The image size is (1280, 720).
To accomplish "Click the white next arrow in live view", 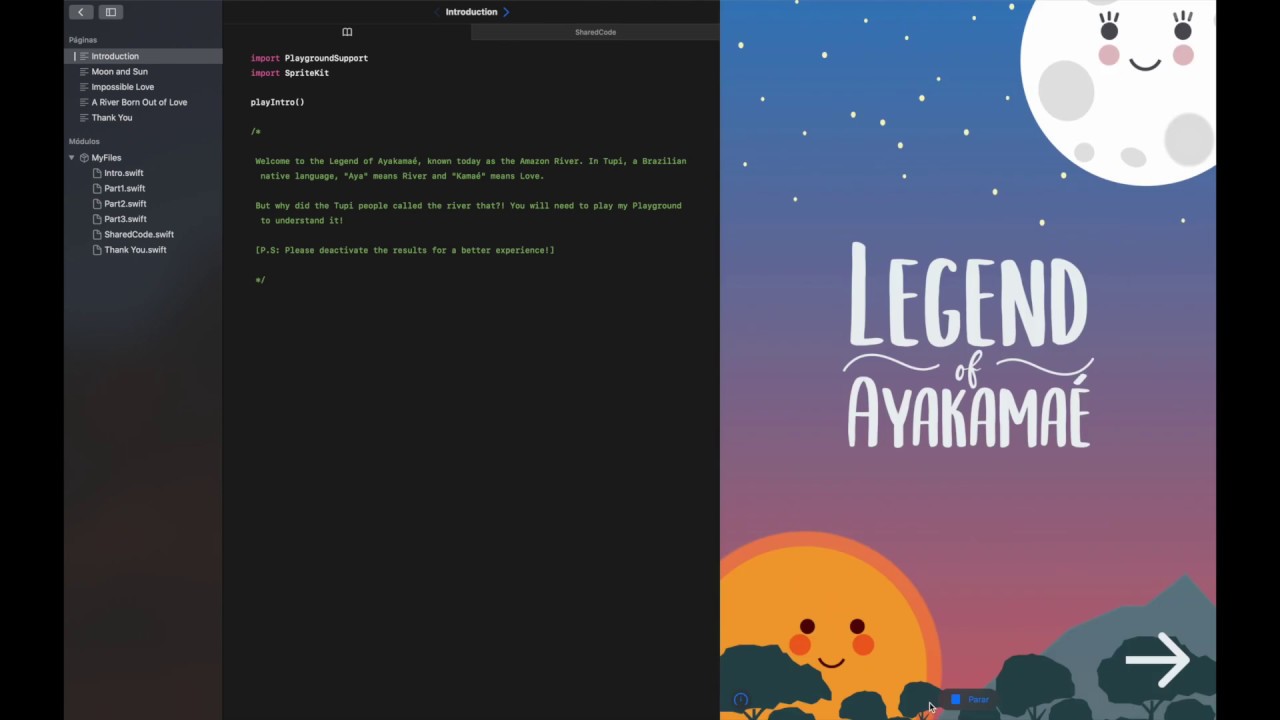I will [1157, 659].
